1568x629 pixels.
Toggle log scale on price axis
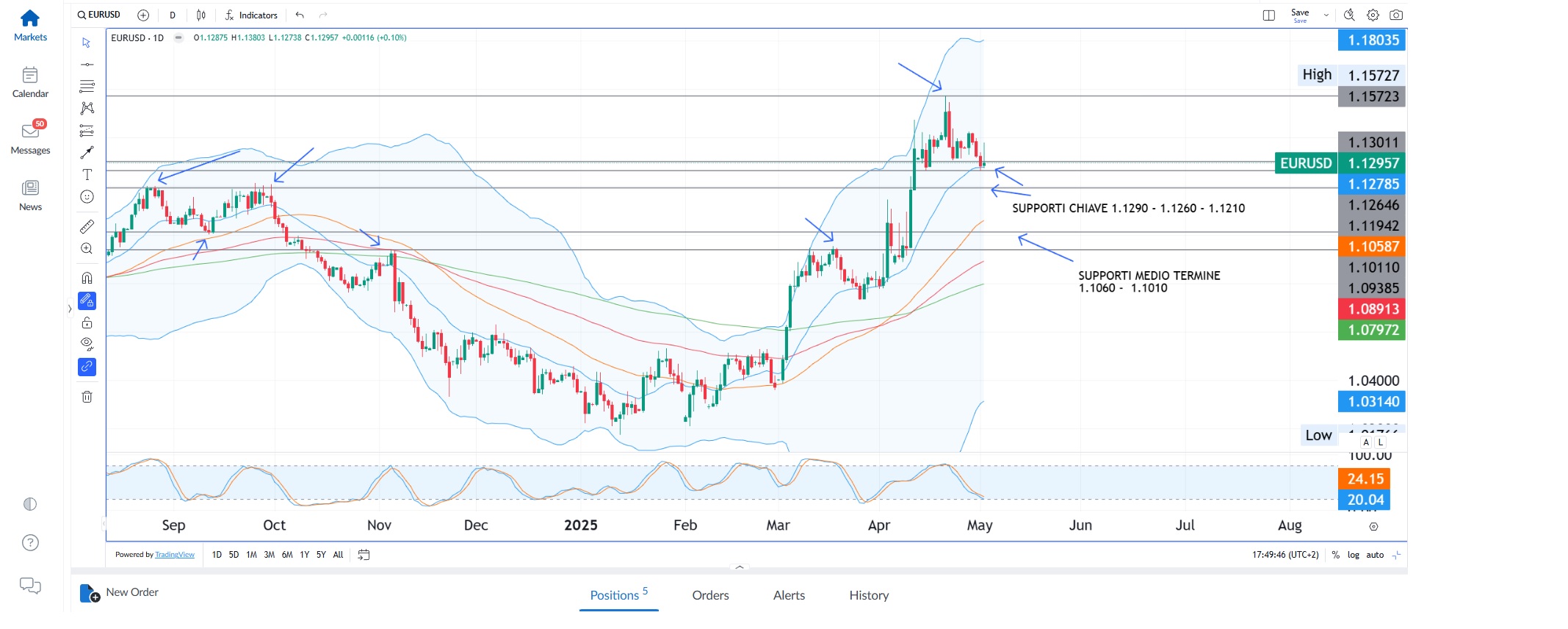pos(1353,555)
